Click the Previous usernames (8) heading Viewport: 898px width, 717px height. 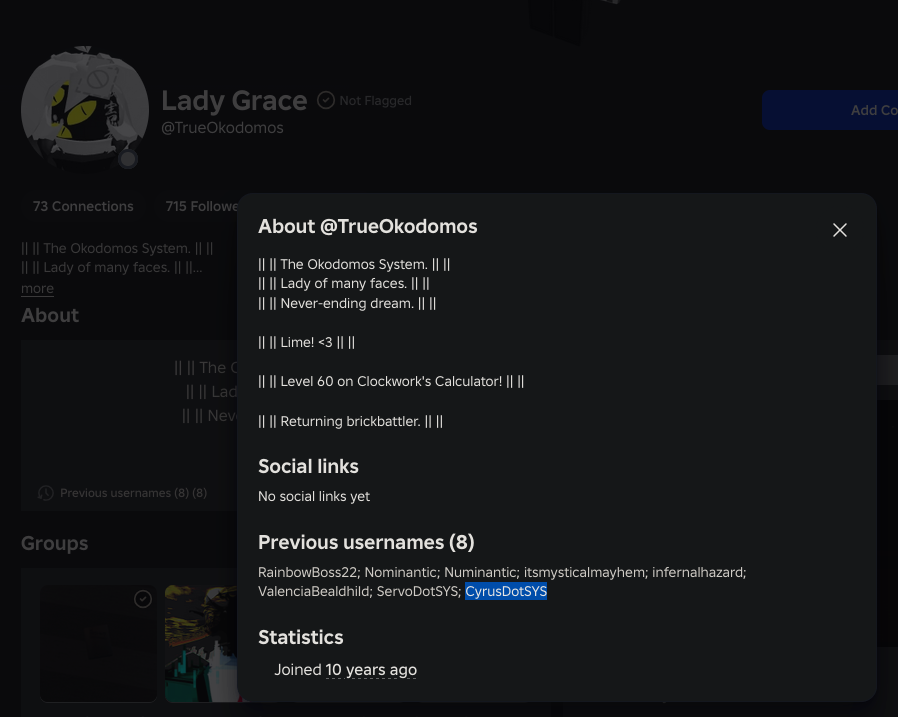366,542
